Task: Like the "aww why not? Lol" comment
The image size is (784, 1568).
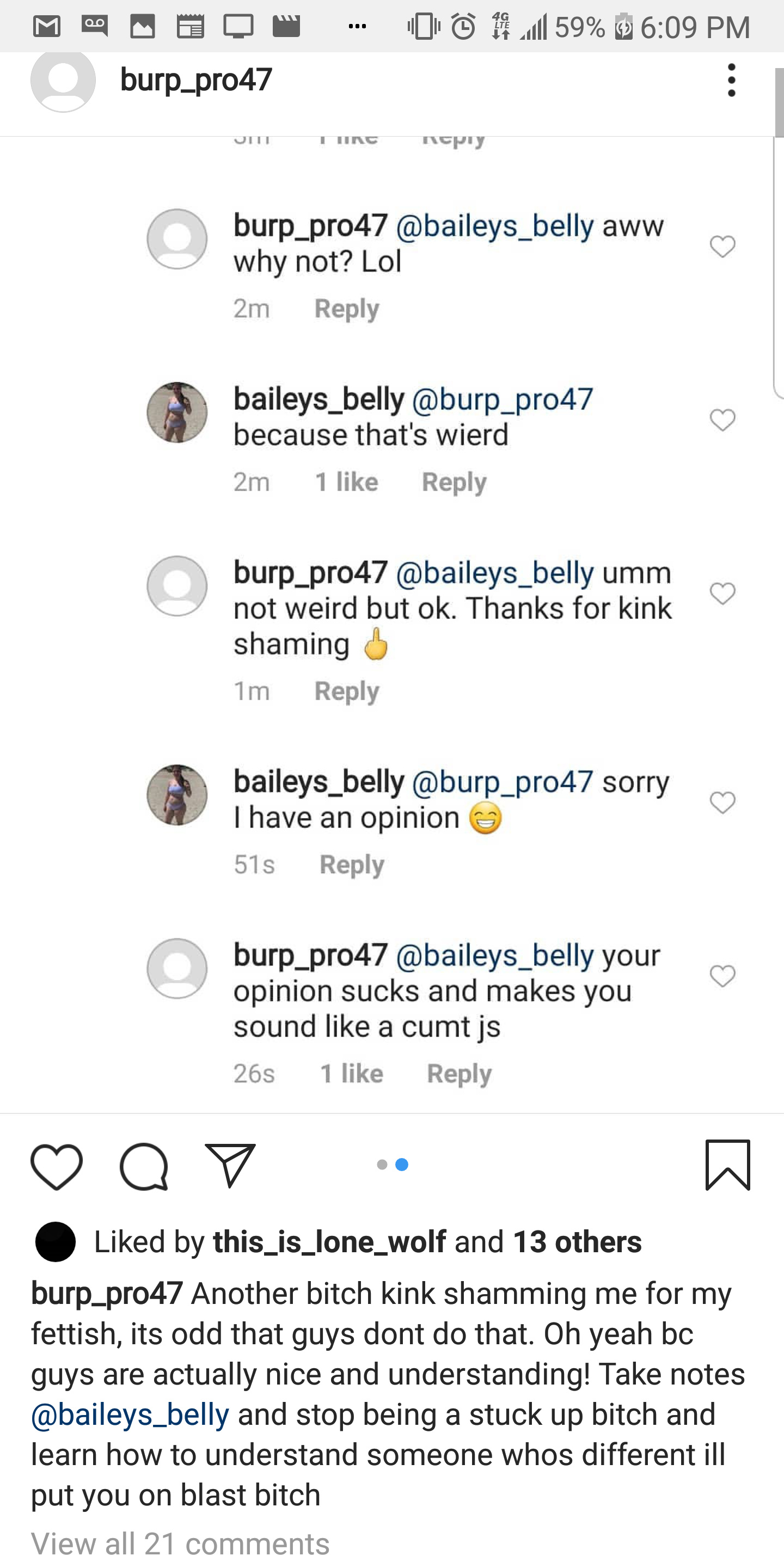Action: [x=722, y=247]
